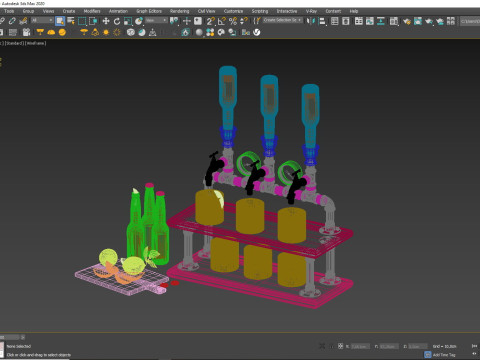Viewport: 480px width, 360px height.
Task: Open the Rendering menu
Action: (179, 11)
